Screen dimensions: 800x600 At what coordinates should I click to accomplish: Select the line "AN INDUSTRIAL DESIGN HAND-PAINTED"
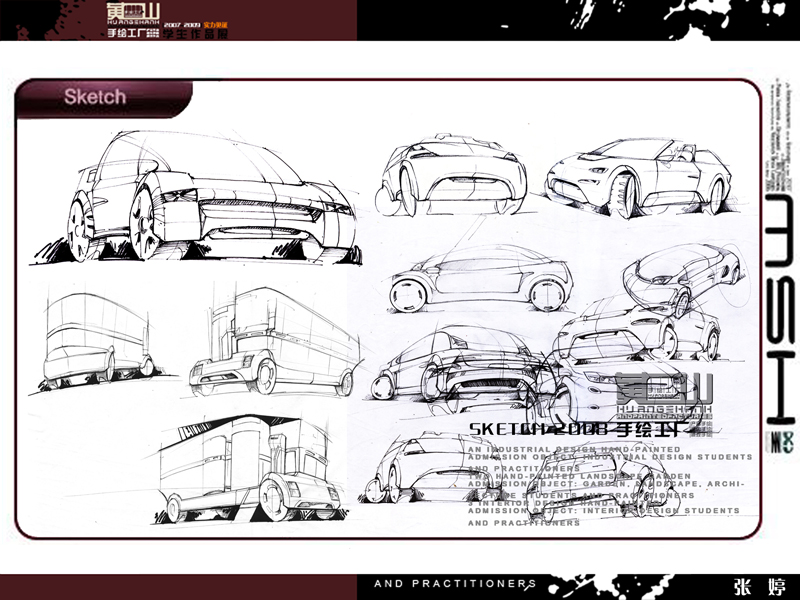coord(574,449)
